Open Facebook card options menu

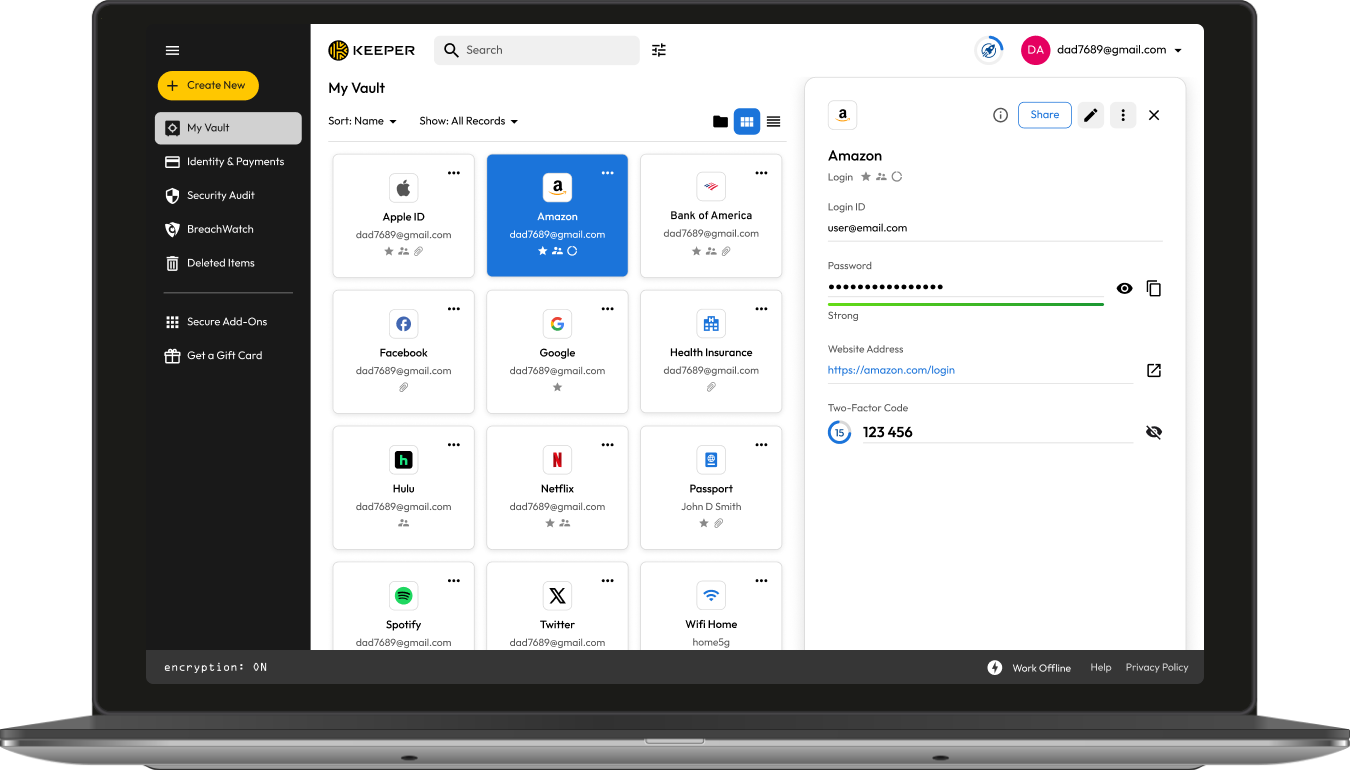coord(454,309)
